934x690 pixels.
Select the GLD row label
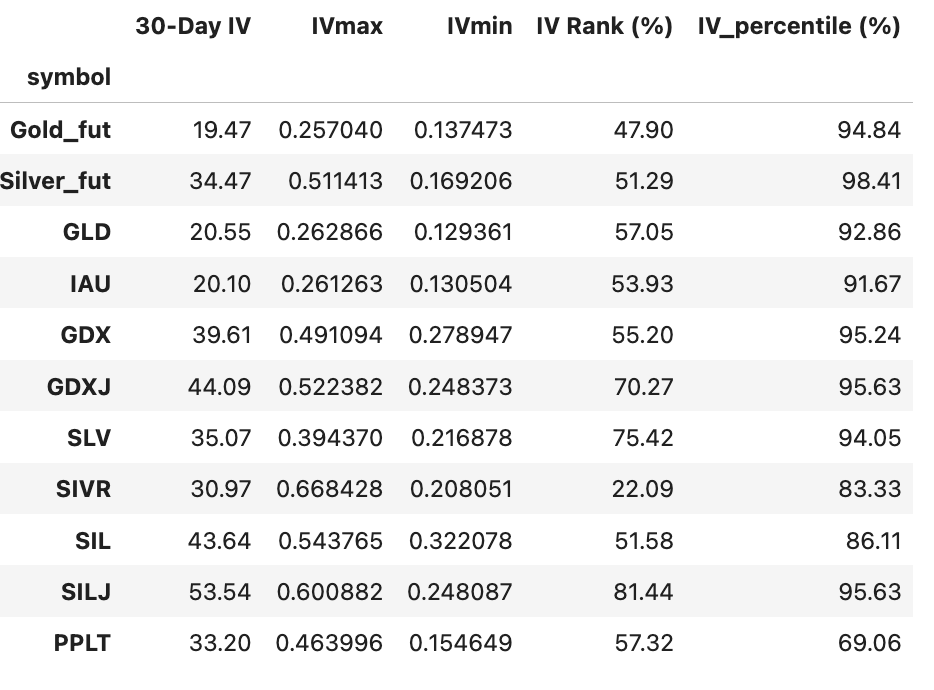coord(87,232)
